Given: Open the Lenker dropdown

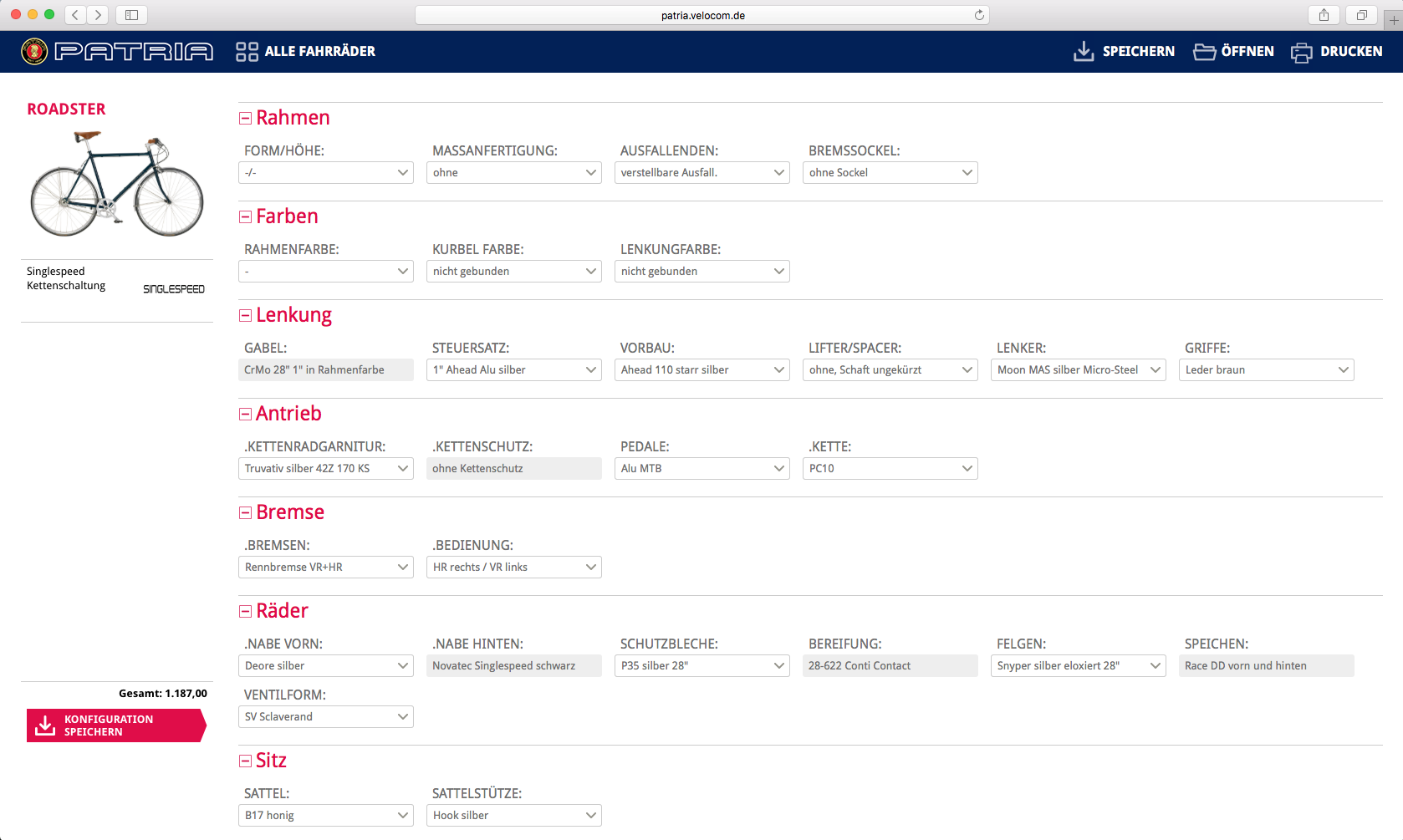Looking at the screenshot, I should [1079, 370].
